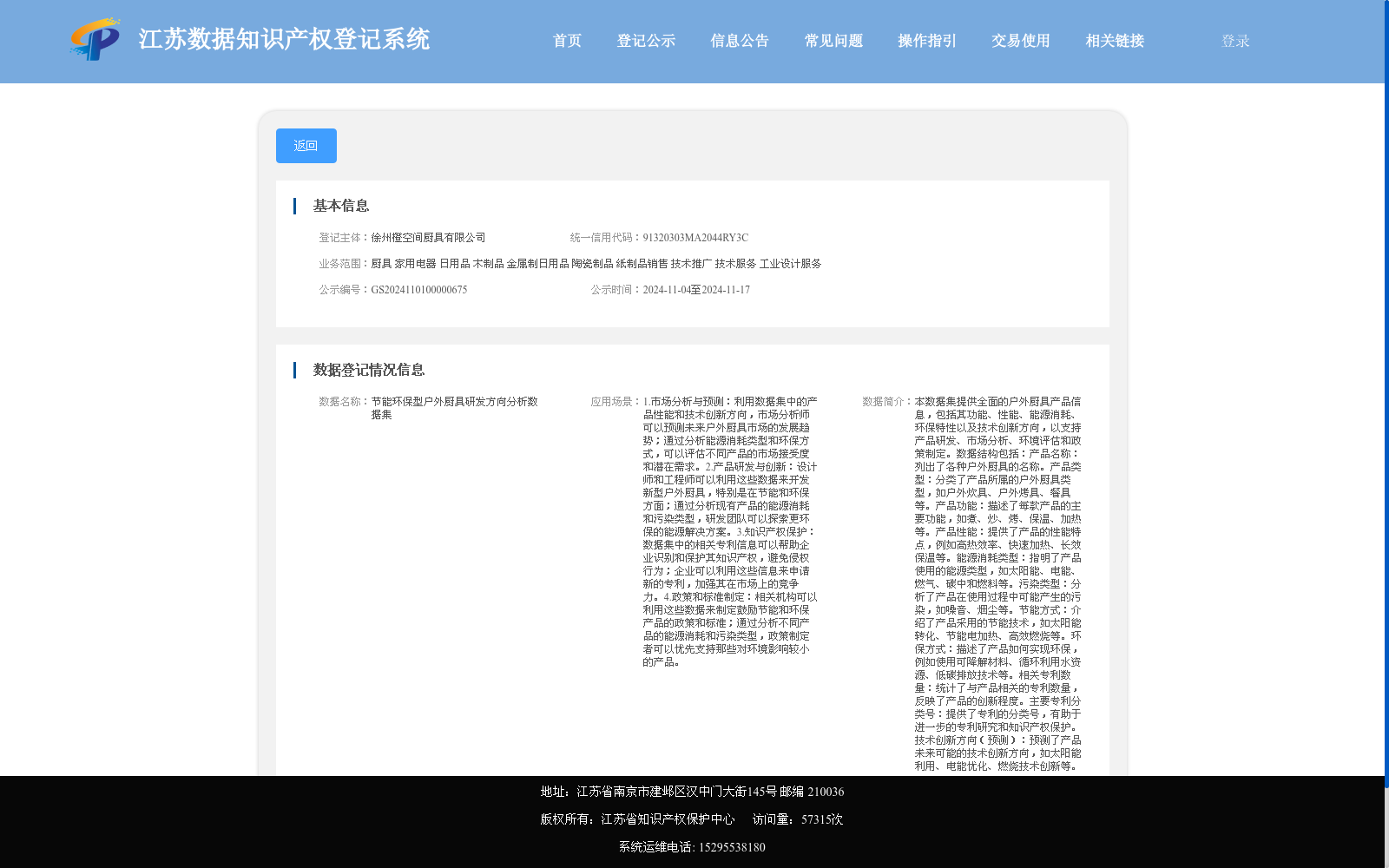Click the 应用场景 description paragraph
1389x868 pixels.
point(730,531)
